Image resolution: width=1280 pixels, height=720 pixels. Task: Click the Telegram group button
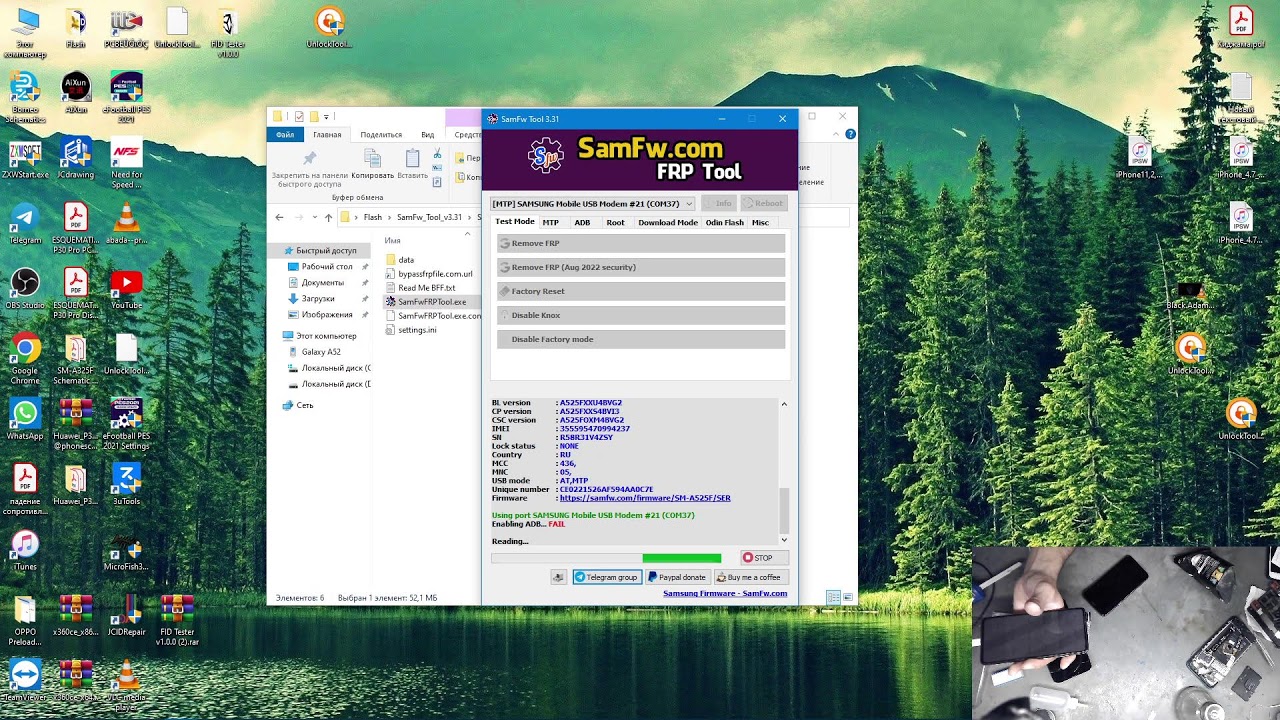(x=607, y=577)
